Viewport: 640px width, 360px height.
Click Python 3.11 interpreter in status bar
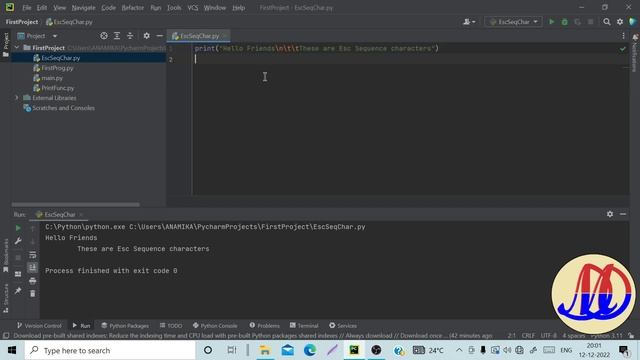(607, 335)
